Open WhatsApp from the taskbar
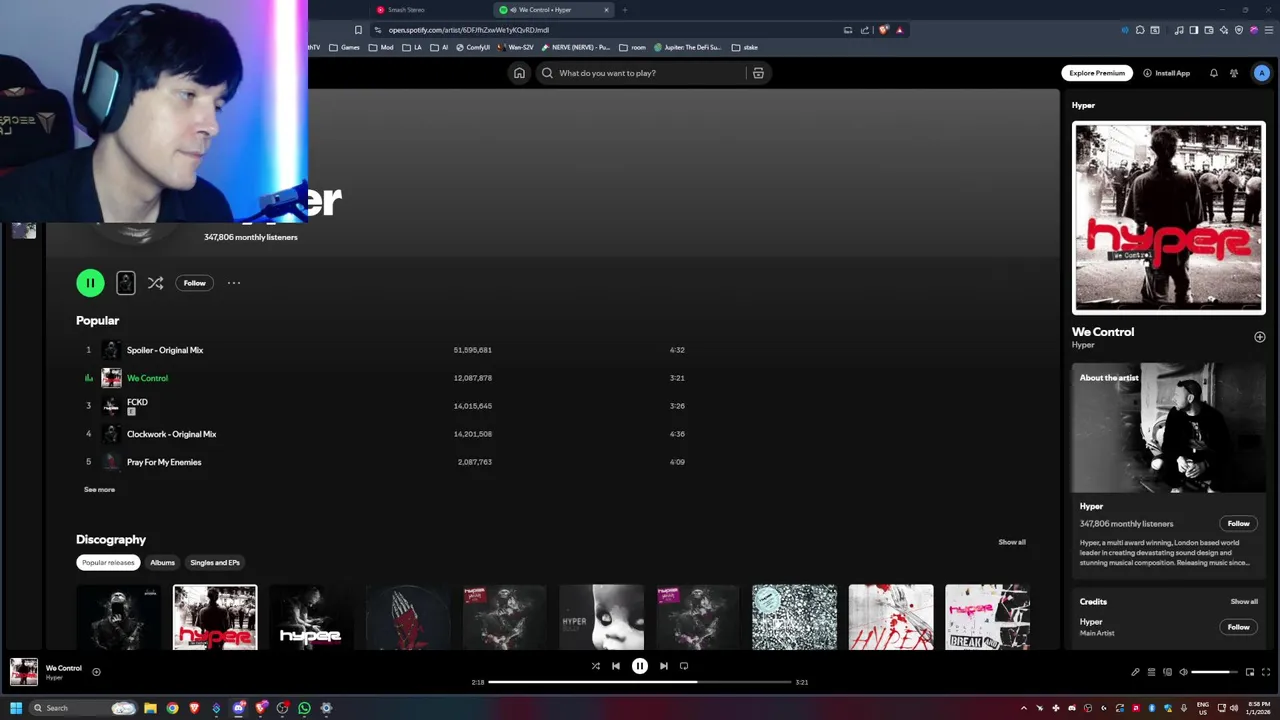This screenshot has height=720, width=1280. tap(304, 708)
